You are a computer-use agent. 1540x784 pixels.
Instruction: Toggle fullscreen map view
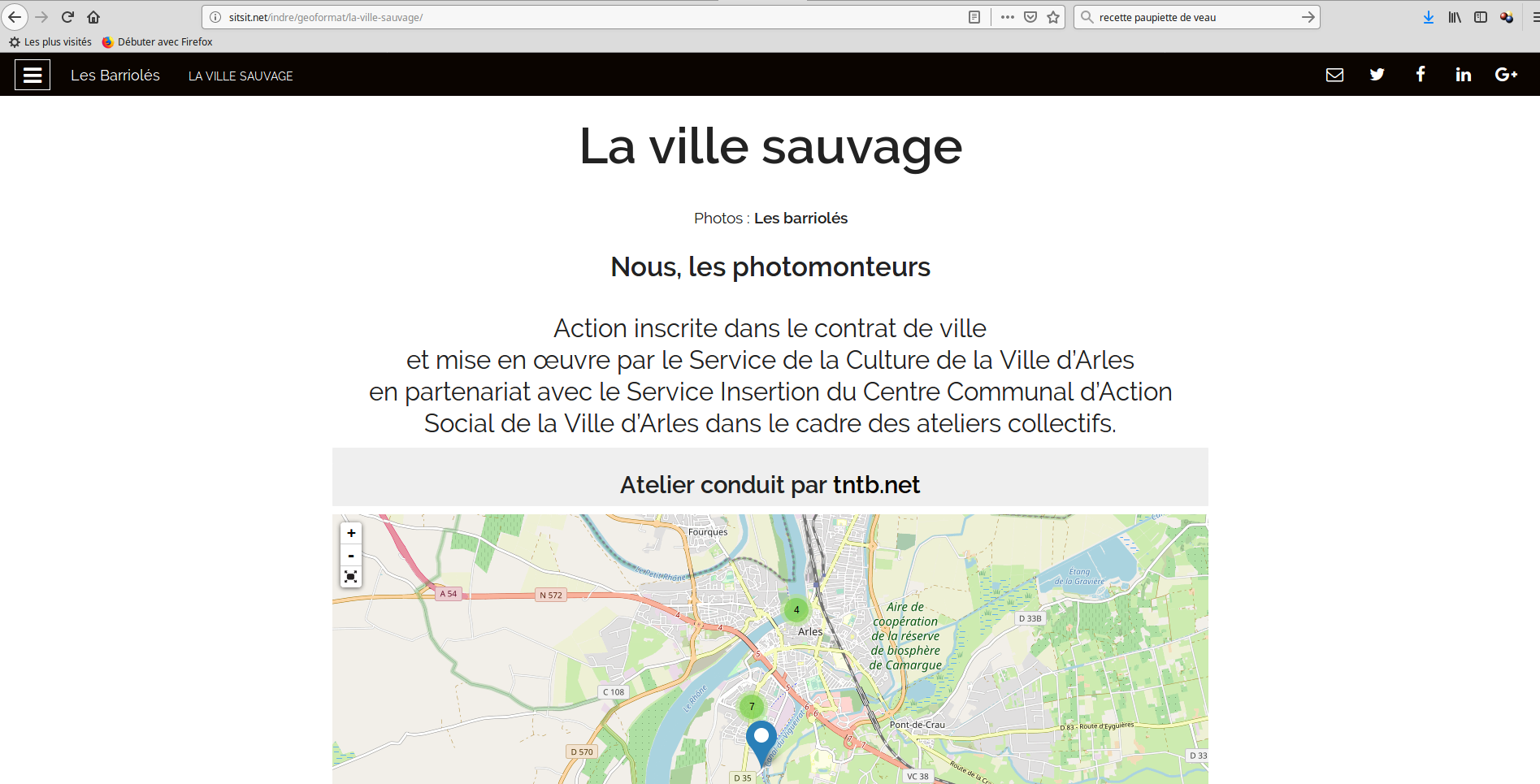coord(351,577)
